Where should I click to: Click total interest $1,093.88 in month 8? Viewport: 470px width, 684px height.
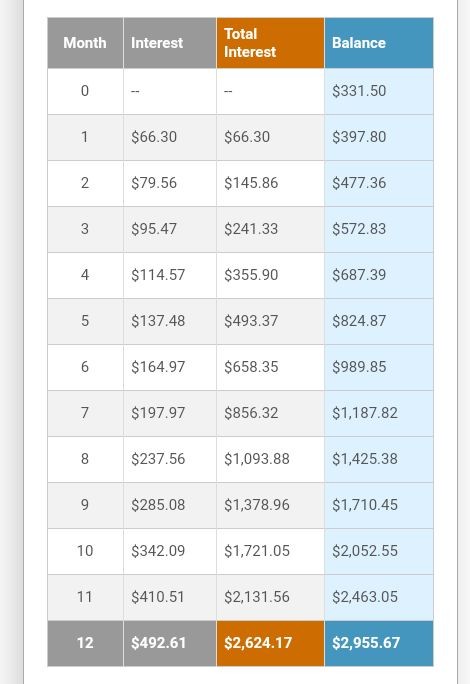click(x=270, y=459)
